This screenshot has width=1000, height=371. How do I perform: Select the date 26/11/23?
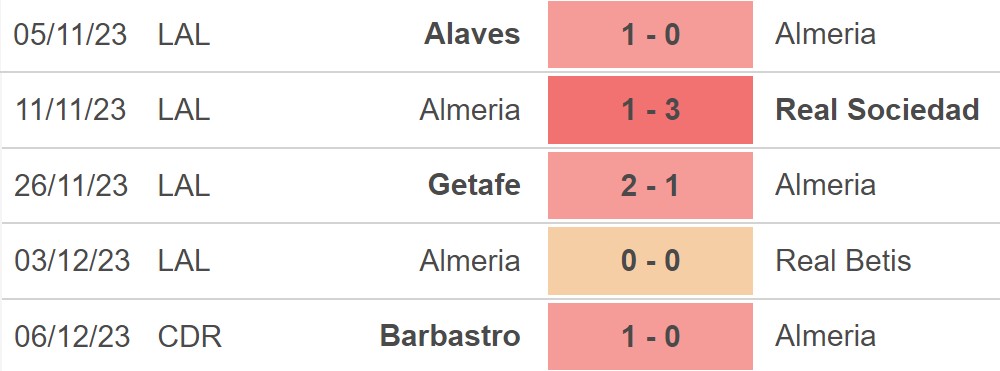click(71, 185)
